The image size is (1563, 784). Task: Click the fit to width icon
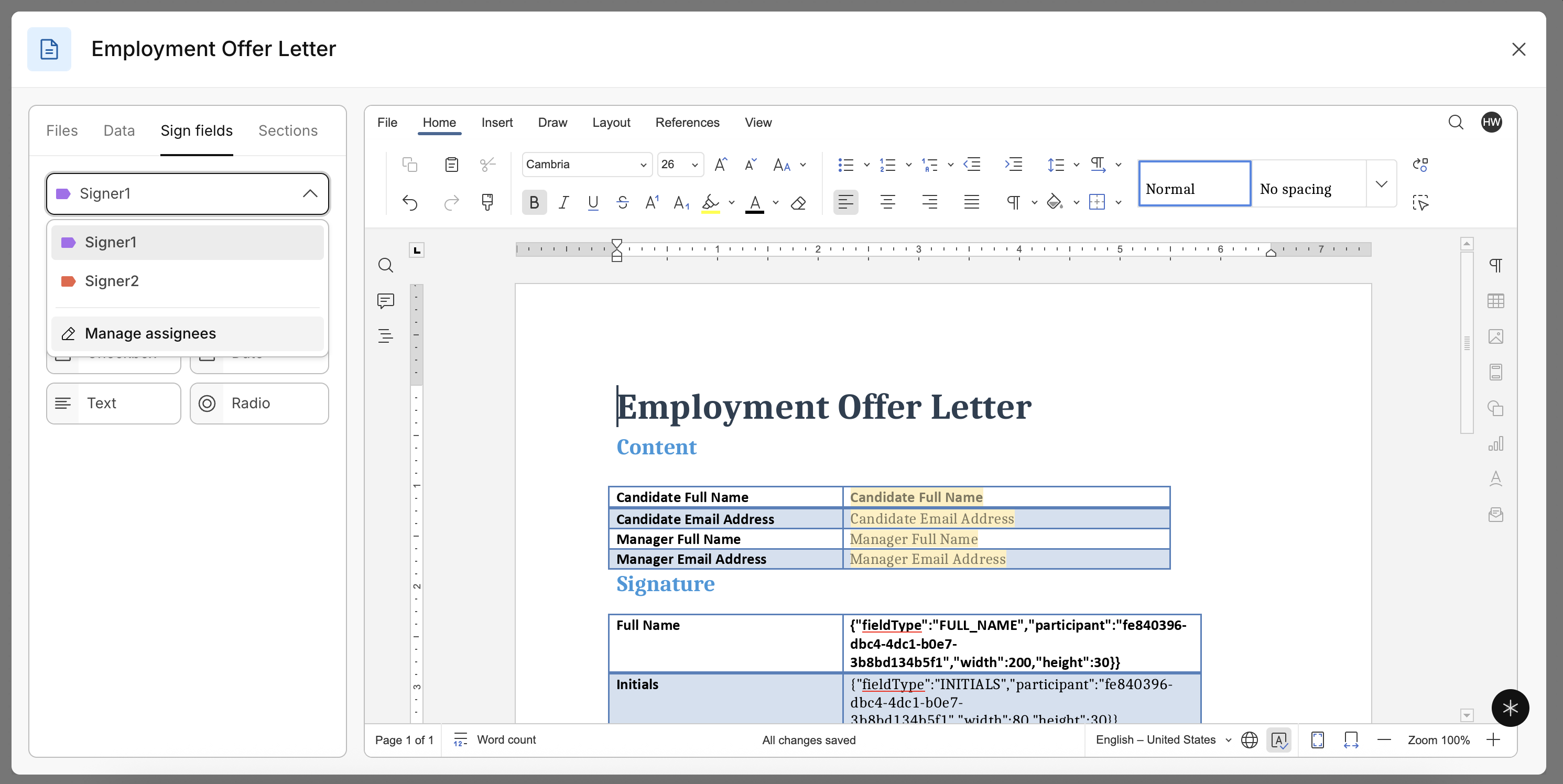[1351, 739]
